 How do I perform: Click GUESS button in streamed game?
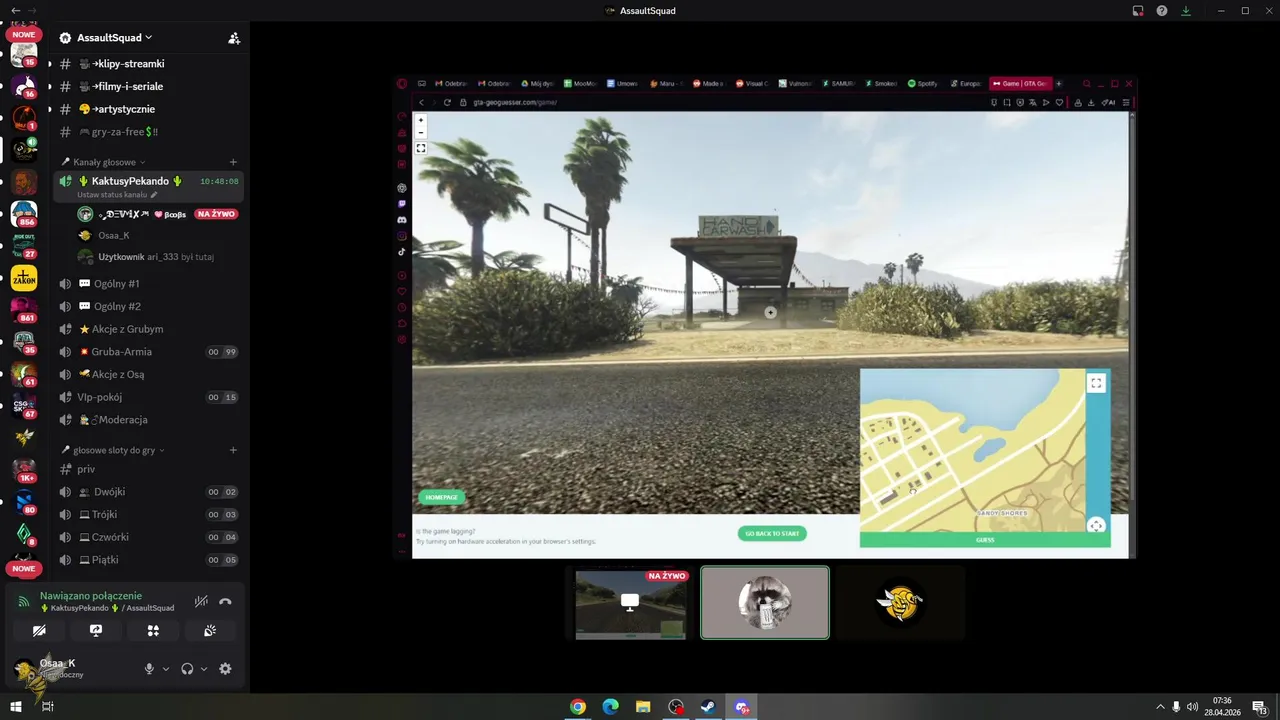985,540
